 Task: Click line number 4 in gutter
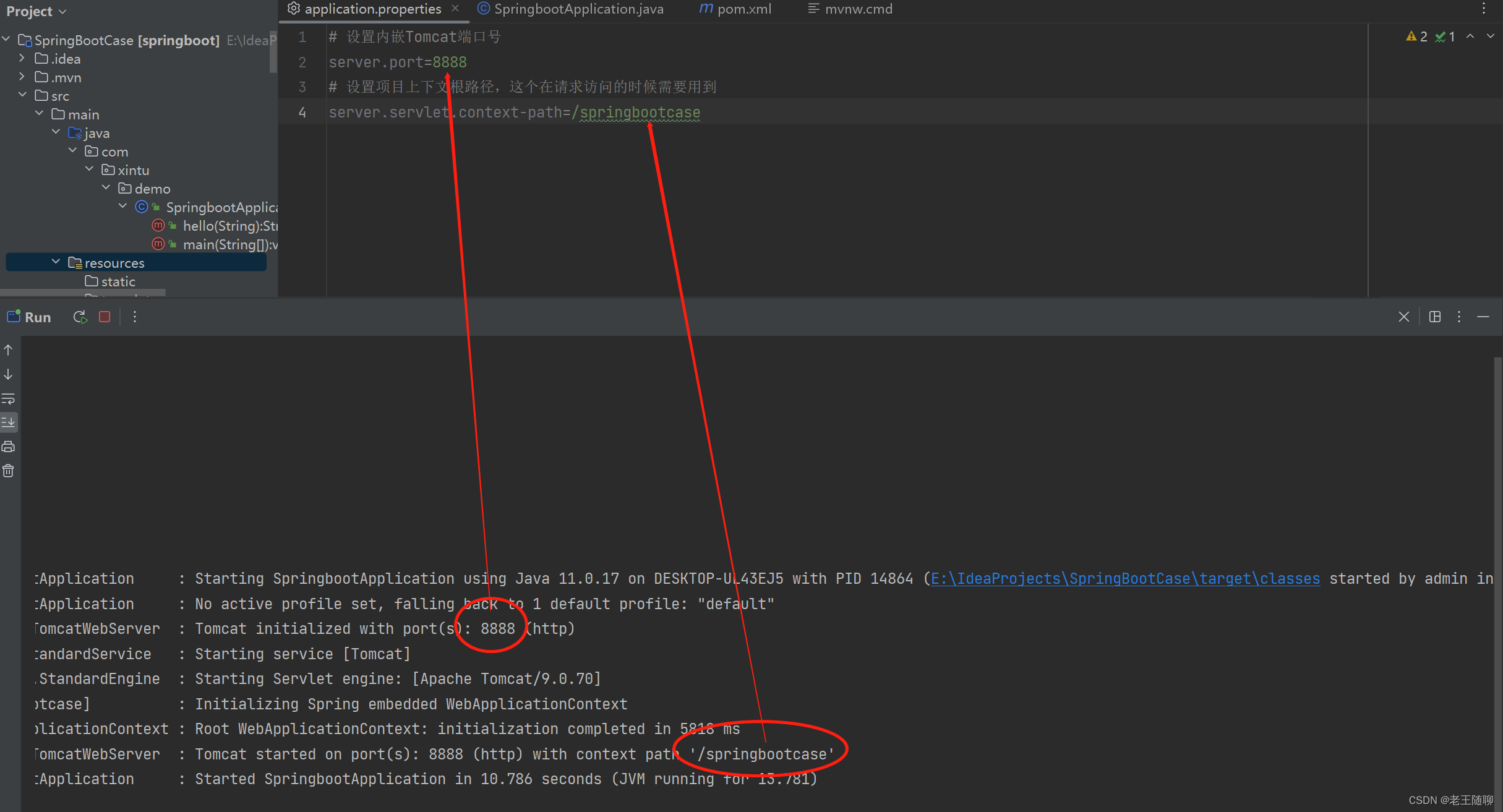(302, 113)
